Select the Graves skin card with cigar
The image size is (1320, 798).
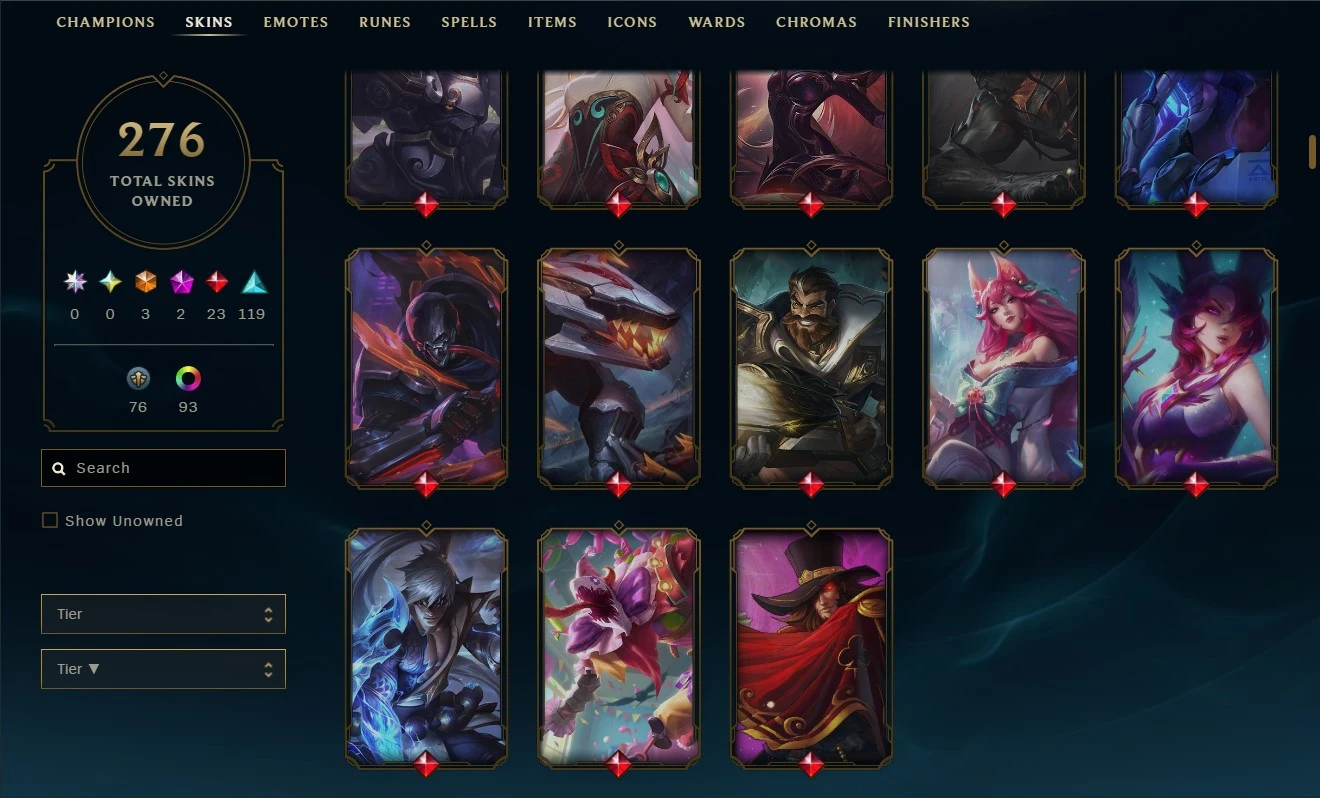tap(811, 368)
